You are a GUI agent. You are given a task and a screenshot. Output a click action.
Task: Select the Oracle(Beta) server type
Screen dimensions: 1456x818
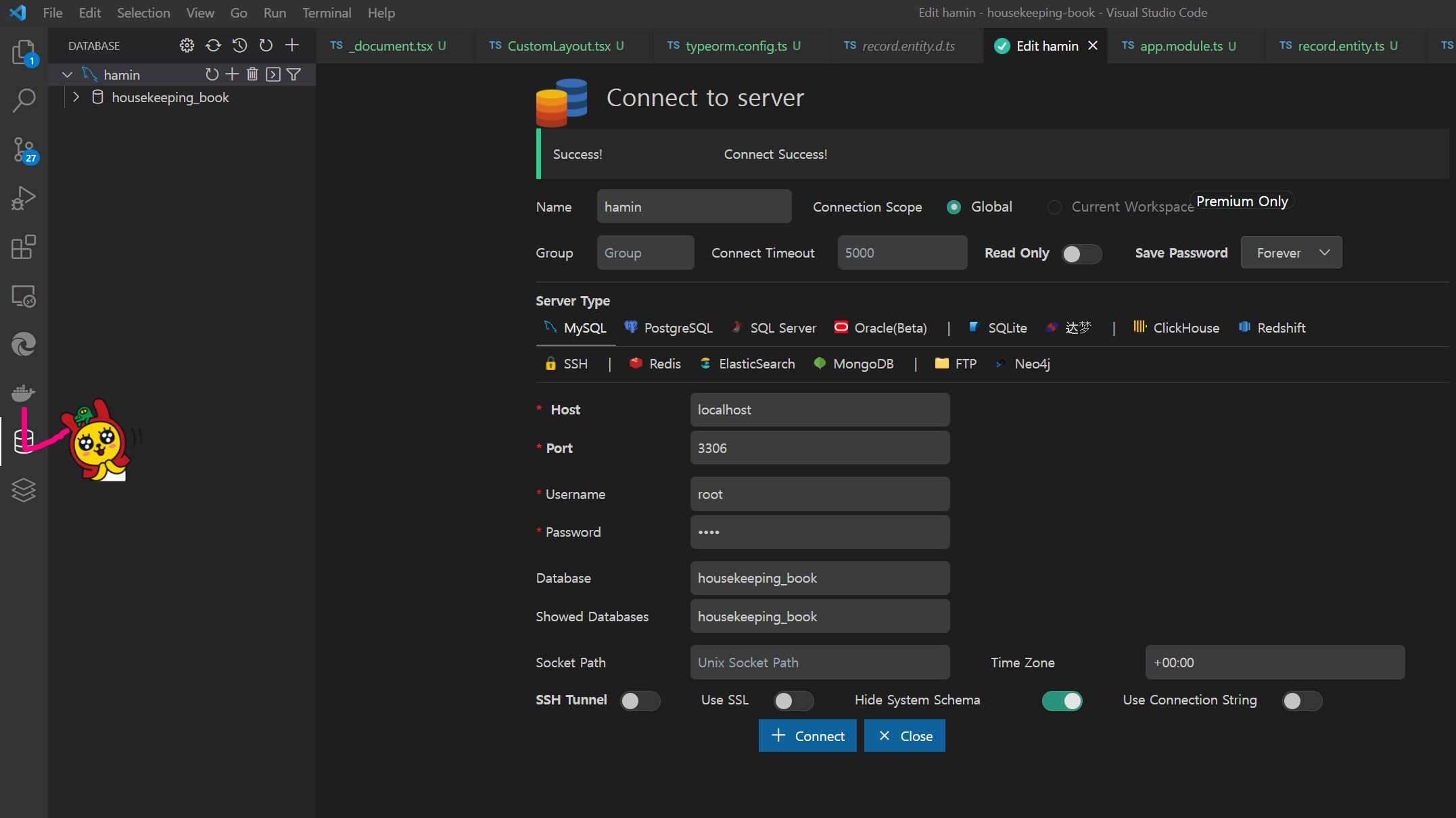tap(880, 328)
